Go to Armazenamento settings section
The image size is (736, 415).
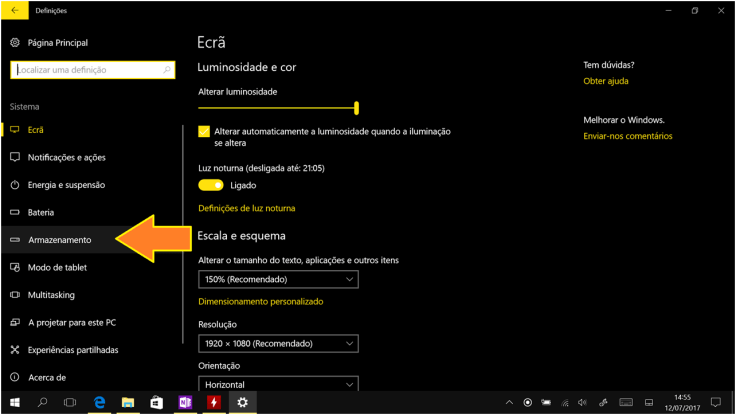[x=60, y=240]
